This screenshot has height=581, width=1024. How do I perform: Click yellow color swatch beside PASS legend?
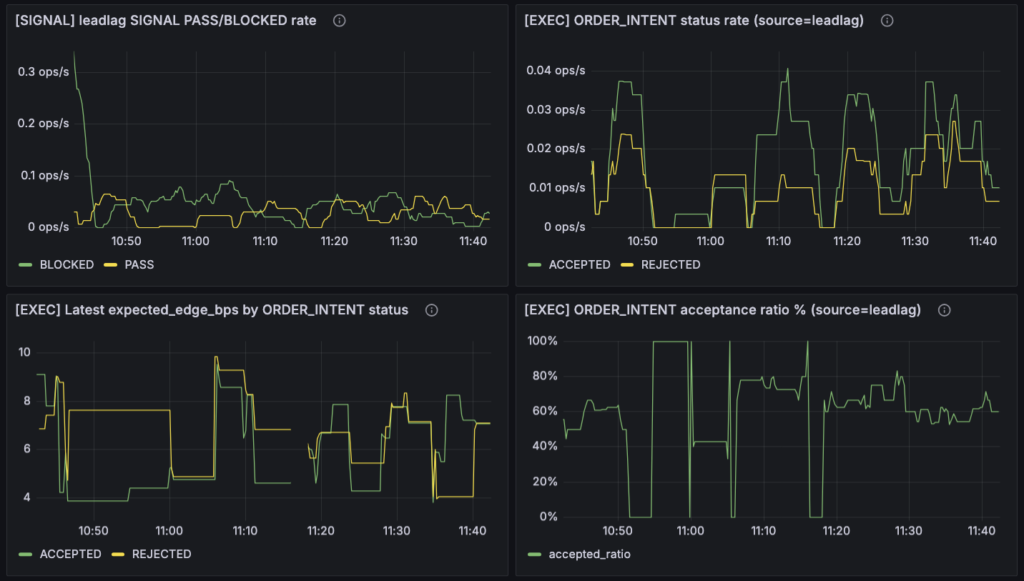pyautogui.click(x=110, y=265)
